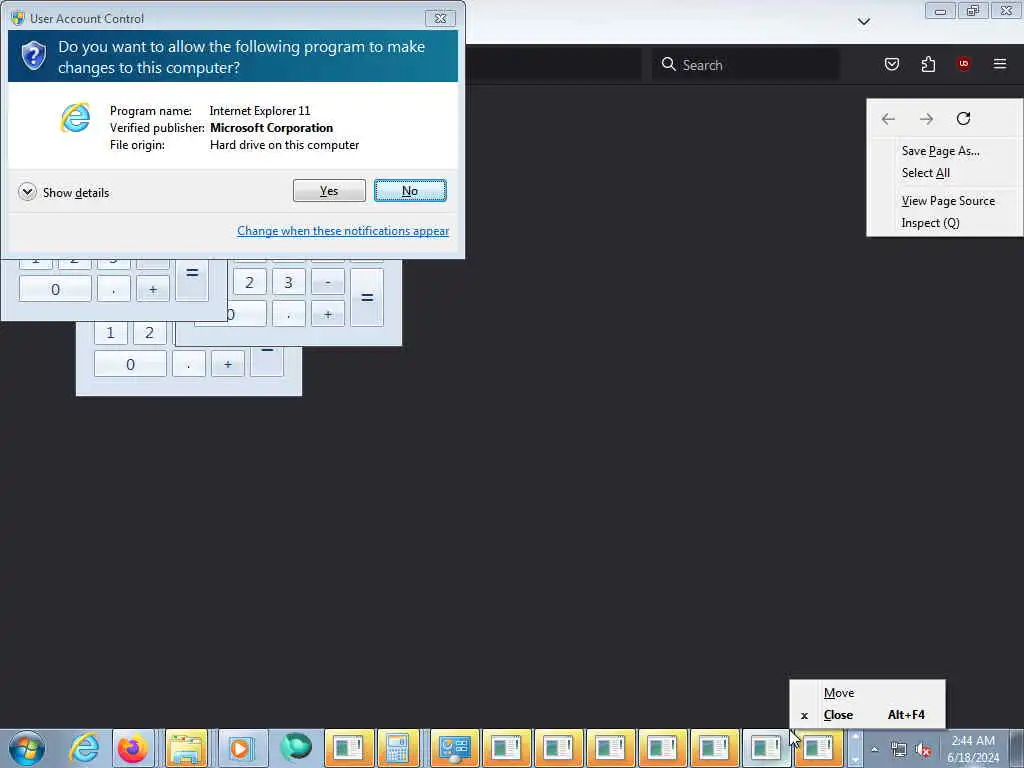The height and width of the screenshot is (768, 1024).
Task: Click the equals key on the middle calculator
Action: point(367,298)
